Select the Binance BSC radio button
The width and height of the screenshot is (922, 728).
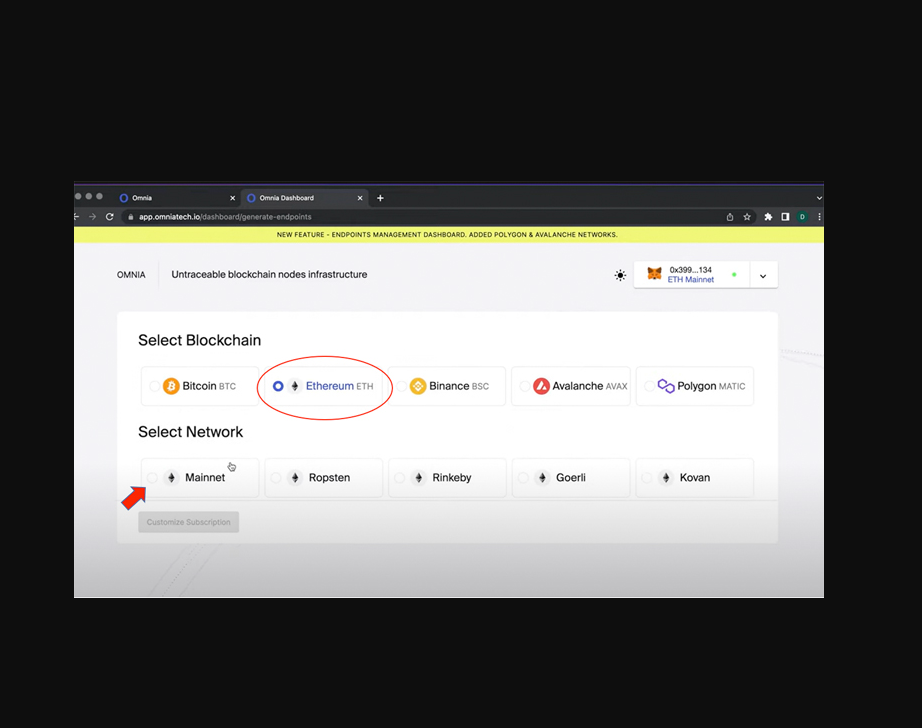[402, 386]
